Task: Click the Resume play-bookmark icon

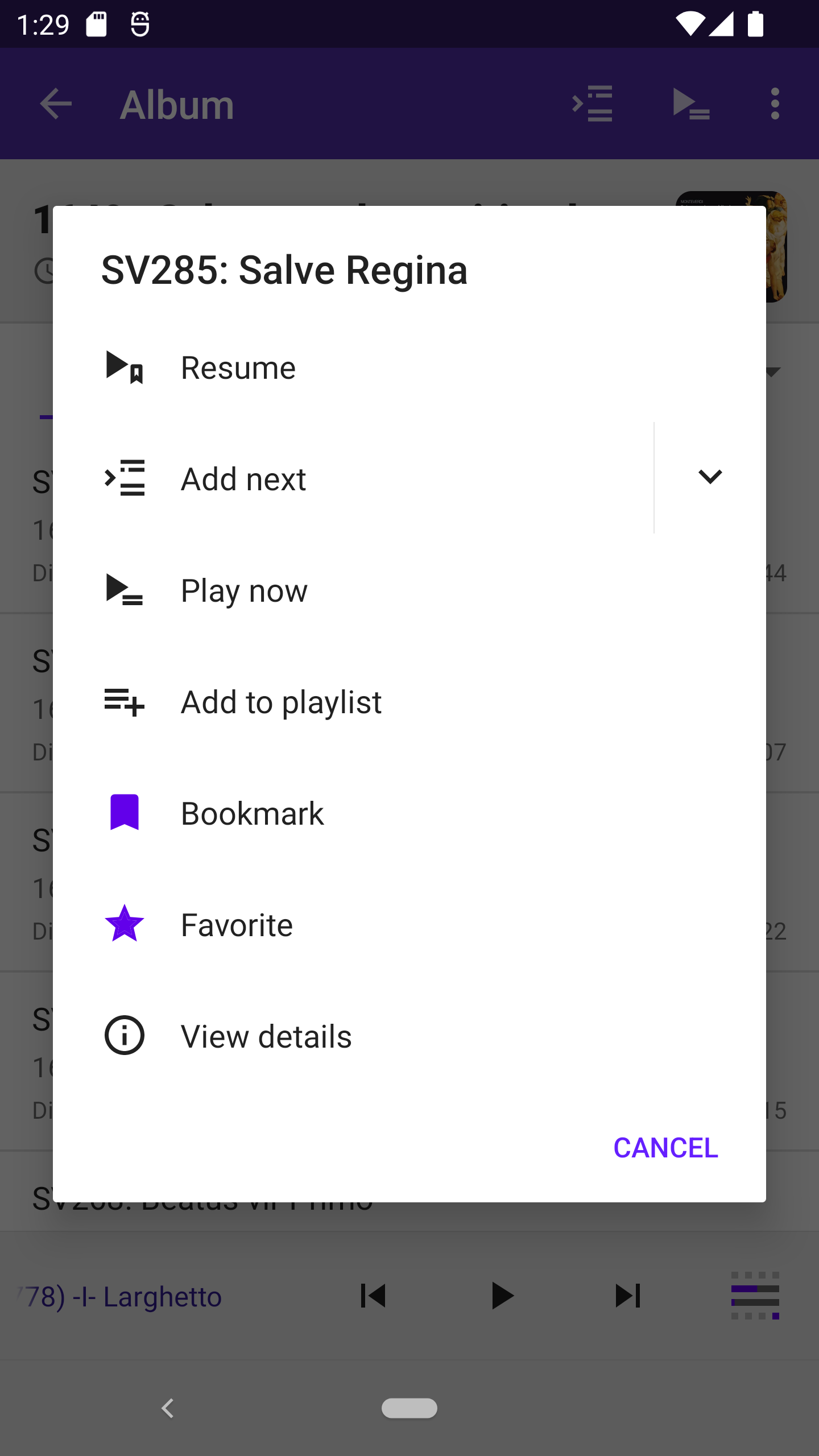Action: pos(125,367)
